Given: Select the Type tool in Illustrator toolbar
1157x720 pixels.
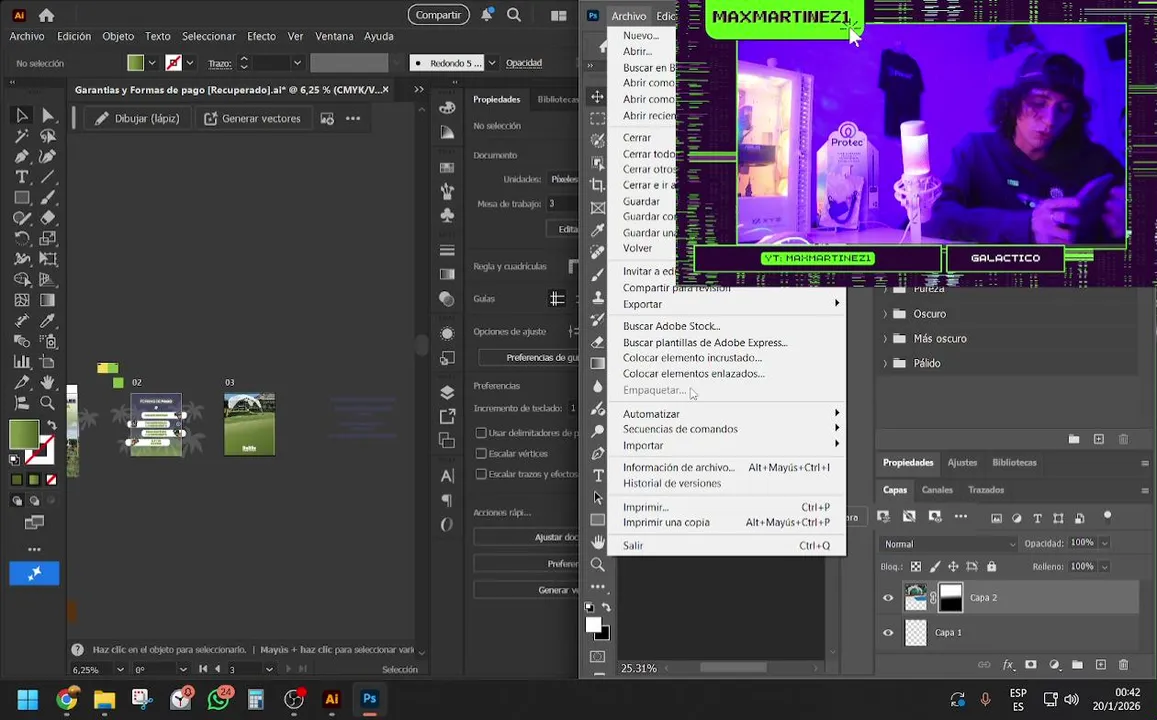Looking at the screenshot, I should pos(21,177).
